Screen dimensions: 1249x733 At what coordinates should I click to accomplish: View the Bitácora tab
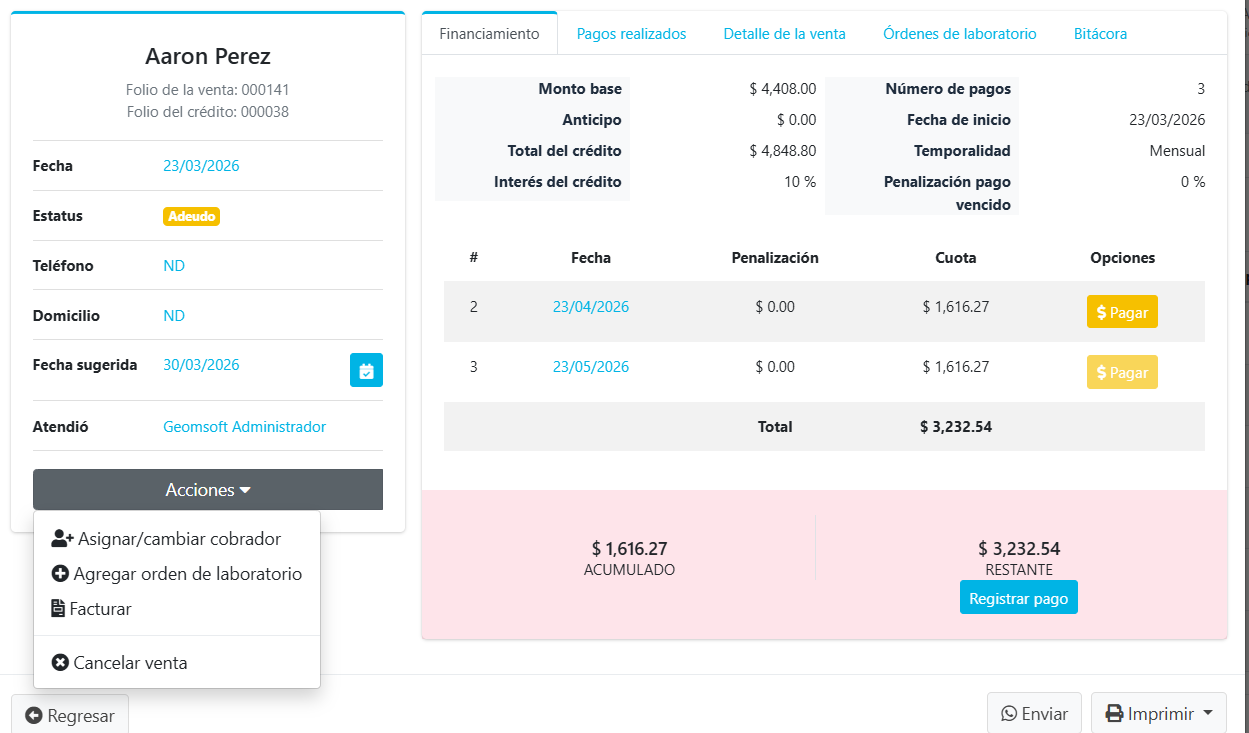(x=1100, y=34)
